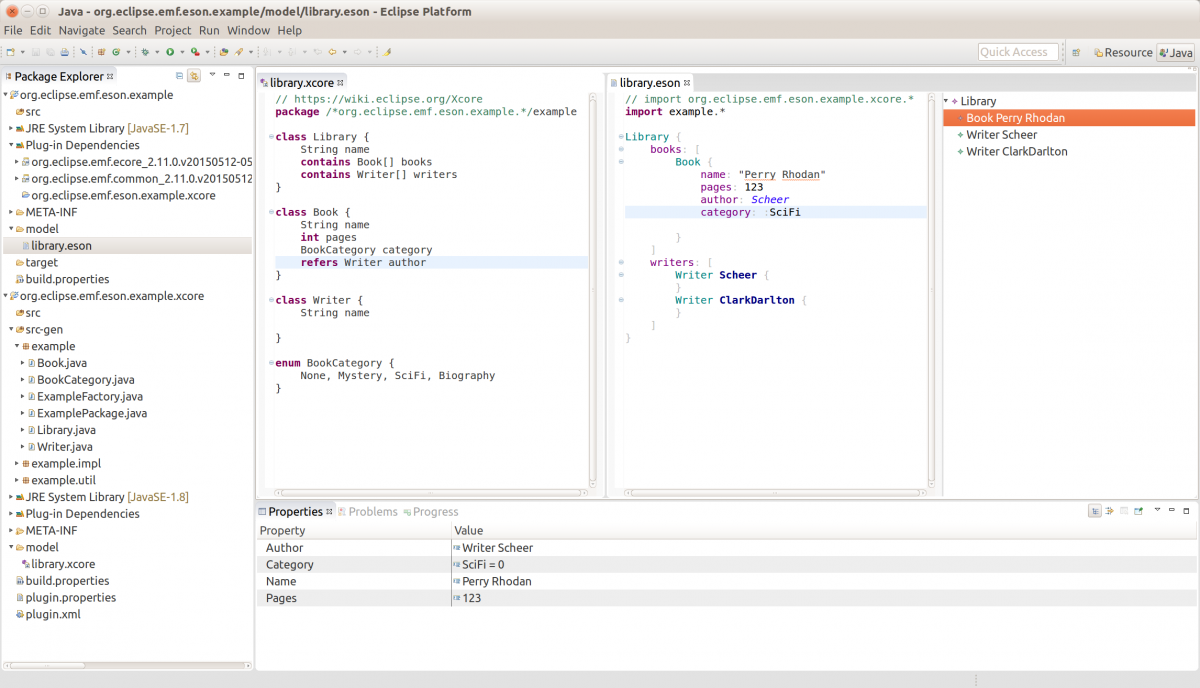Expand the example.impl package node
Image resolution: width=1200 pixels, height=688 pixels.
17,463
